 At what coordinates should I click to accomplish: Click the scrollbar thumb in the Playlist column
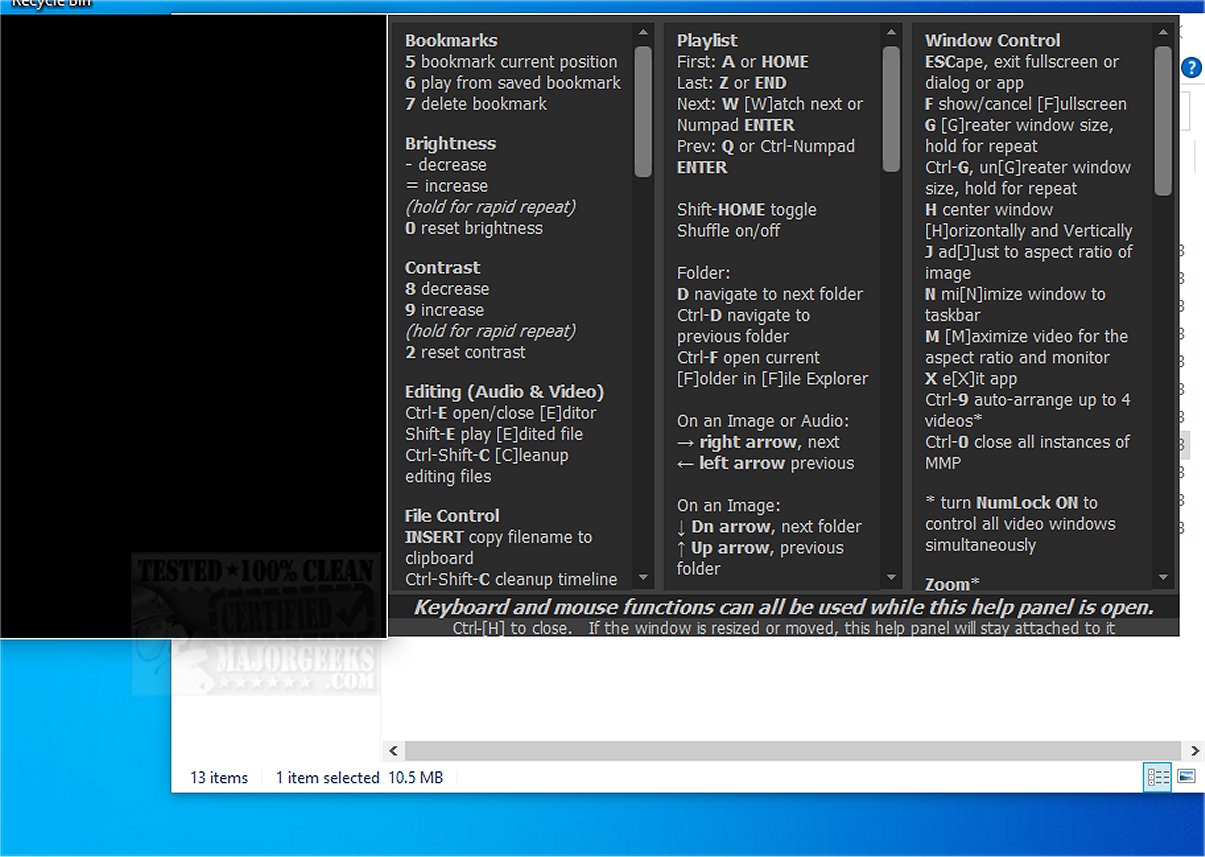891,109
